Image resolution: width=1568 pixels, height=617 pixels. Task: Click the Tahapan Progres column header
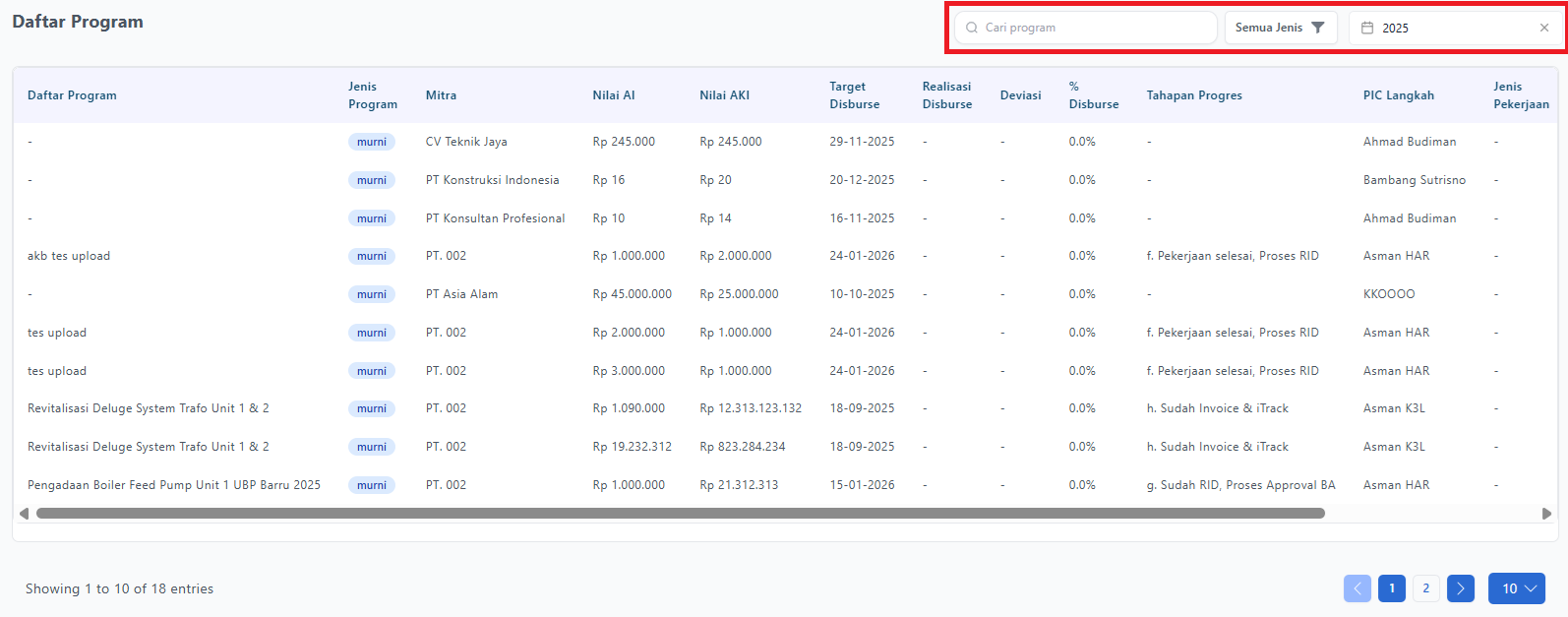1193,95
